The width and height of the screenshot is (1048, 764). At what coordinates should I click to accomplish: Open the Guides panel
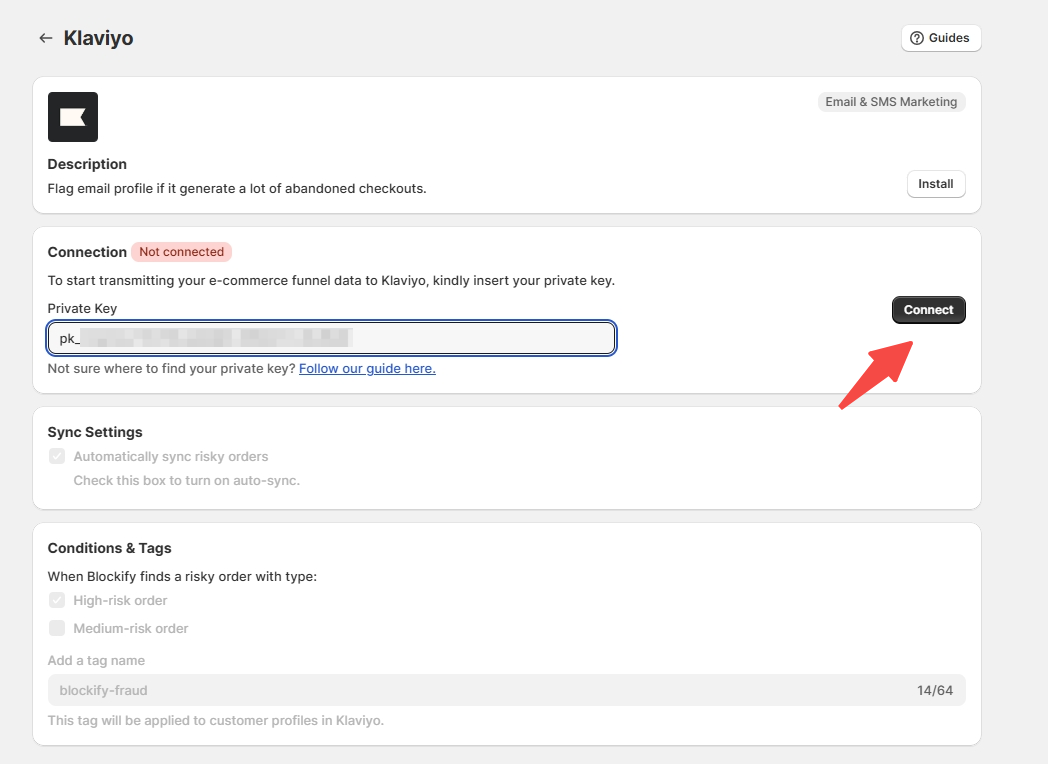tap(940, 37)
